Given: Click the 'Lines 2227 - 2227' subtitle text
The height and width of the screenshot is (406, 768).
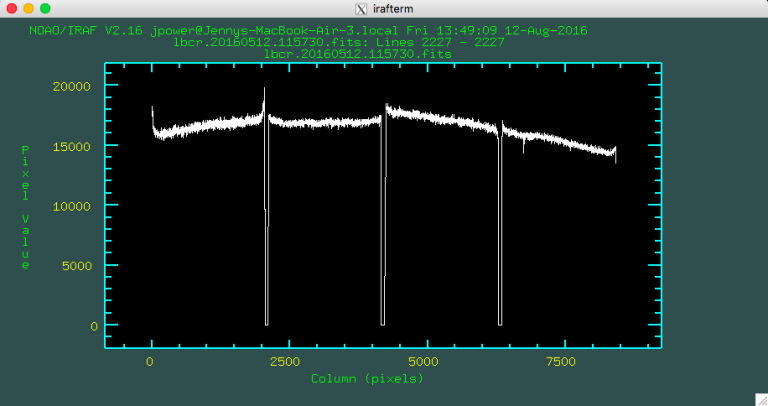Looking at the screenshot, I should click(440, 42).
